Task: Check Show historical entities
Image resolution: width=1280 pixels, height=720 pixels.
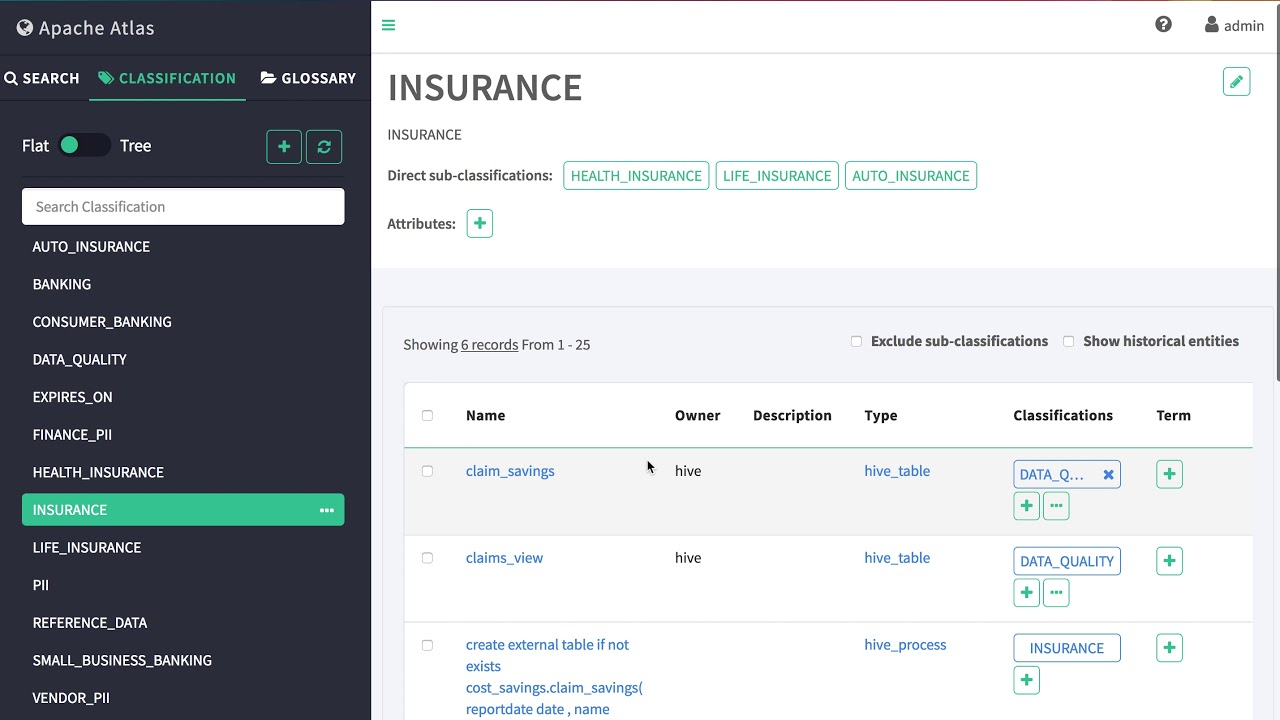Action: point(1068,341)
